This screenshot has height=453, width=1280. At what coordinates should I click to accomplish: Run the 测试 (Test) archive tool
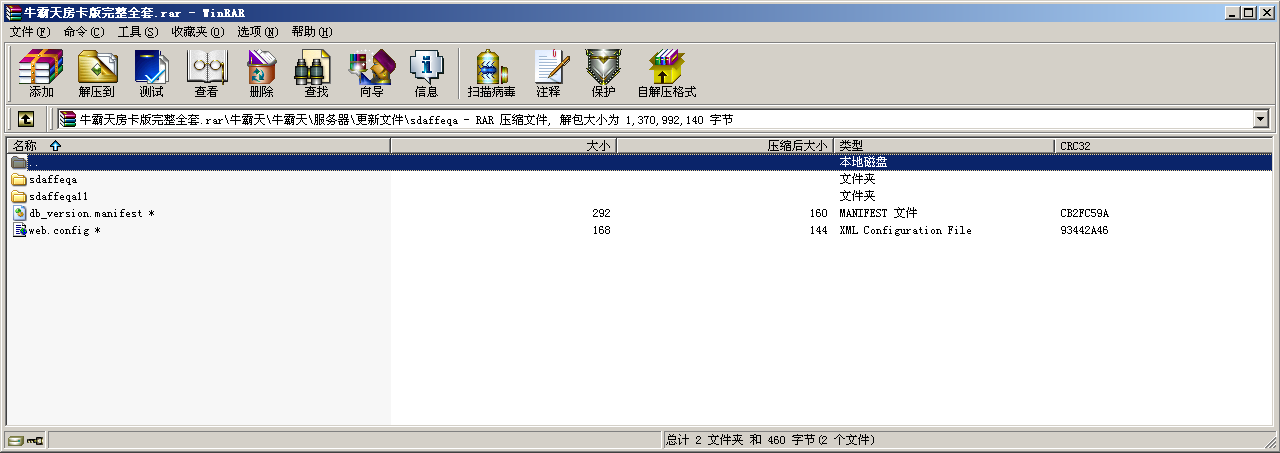click(x=152, y=73)
